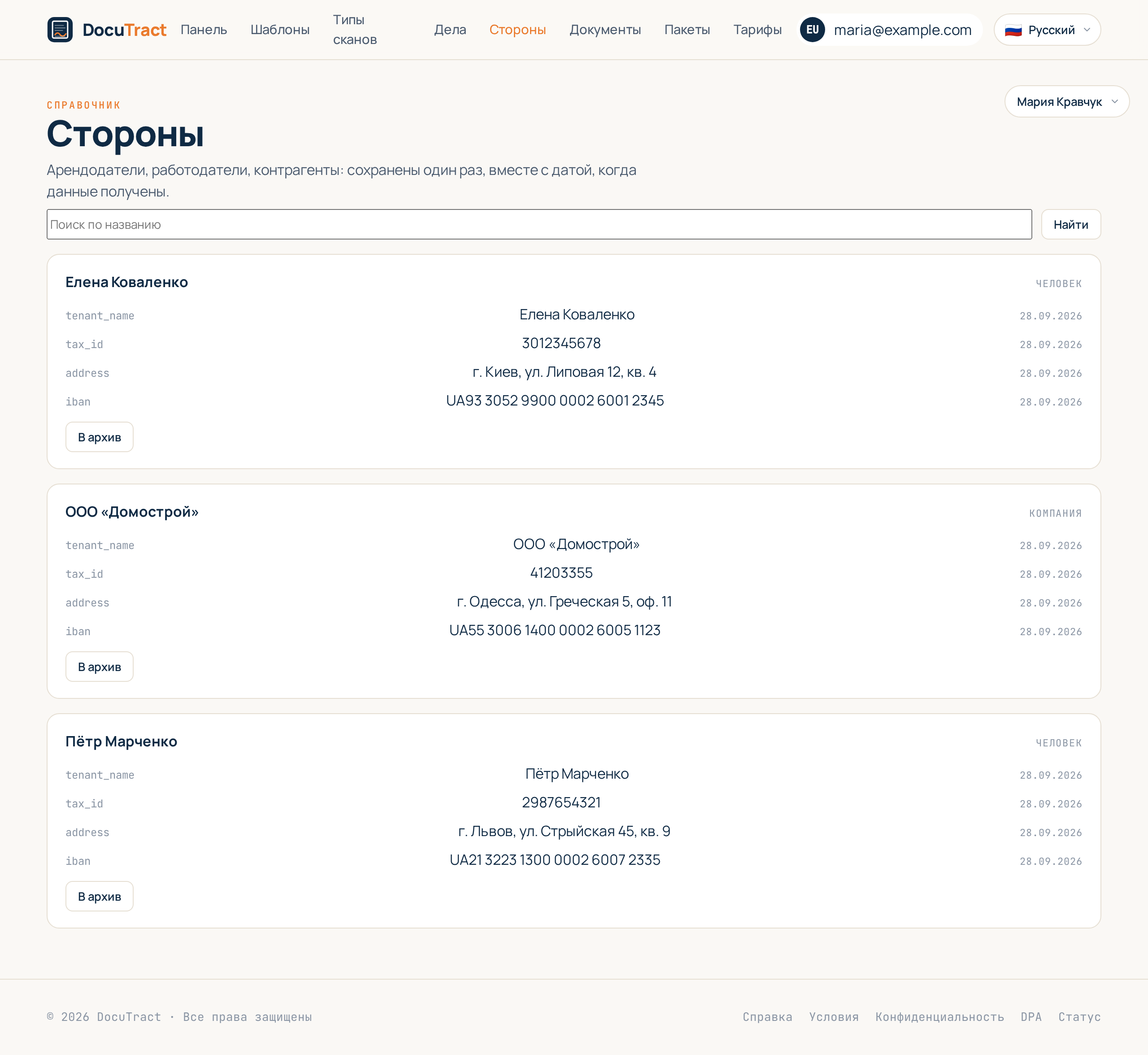
Task: Click the ООО «Домострой» card title
Action: tap(132, 511)
